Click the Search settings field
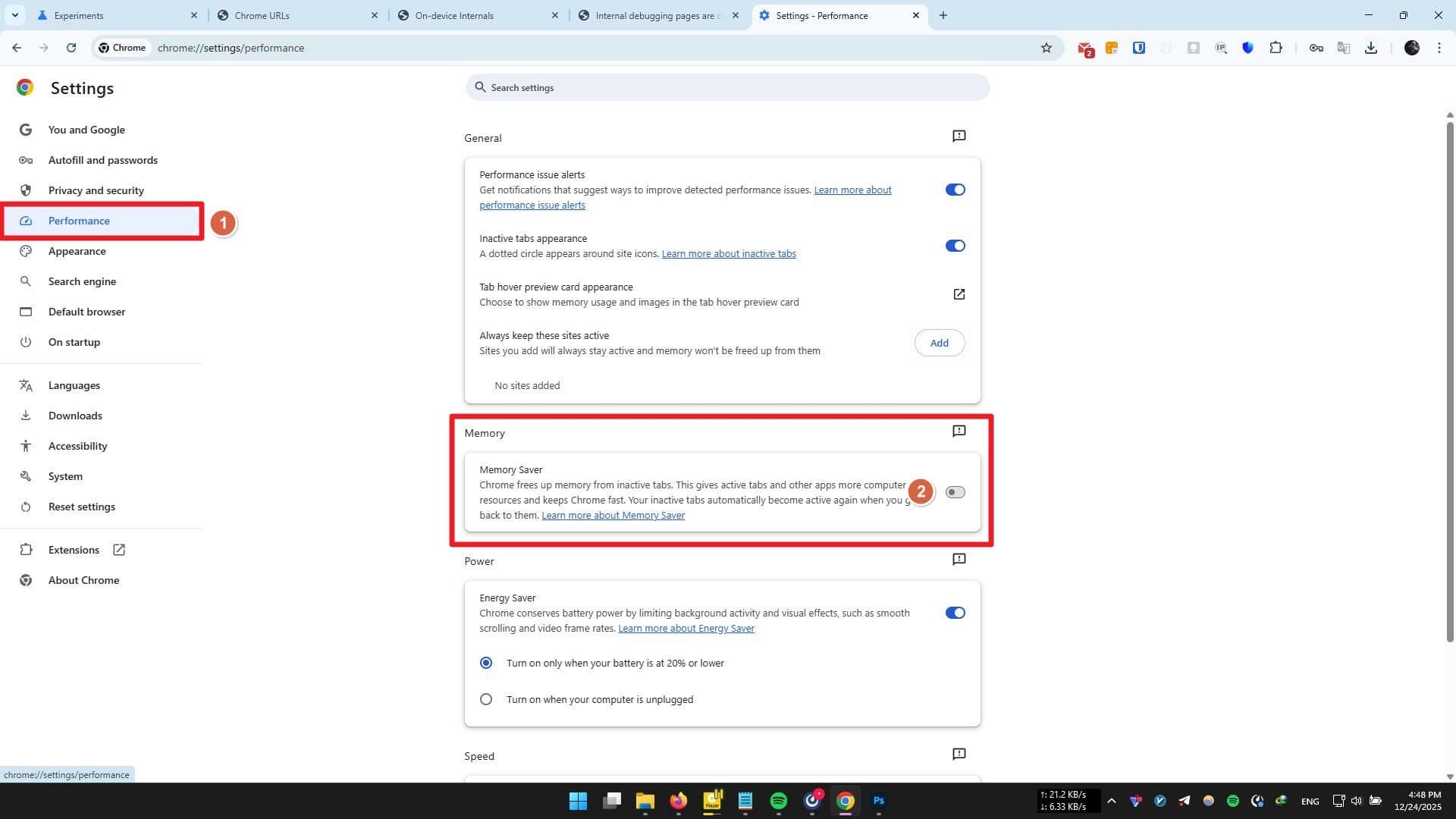 [726, 88]
